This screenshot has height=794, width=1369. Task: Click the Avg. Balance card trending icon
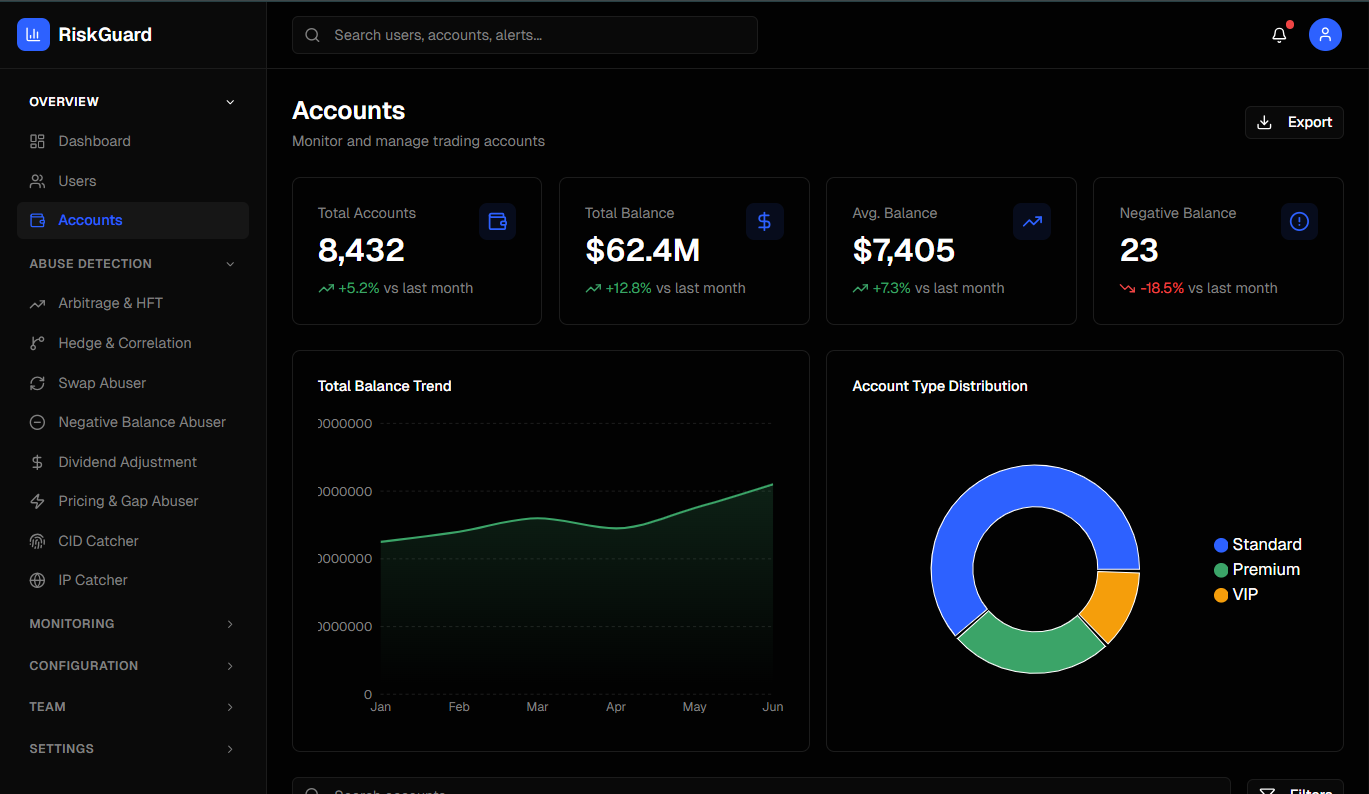click(1031, 221)
